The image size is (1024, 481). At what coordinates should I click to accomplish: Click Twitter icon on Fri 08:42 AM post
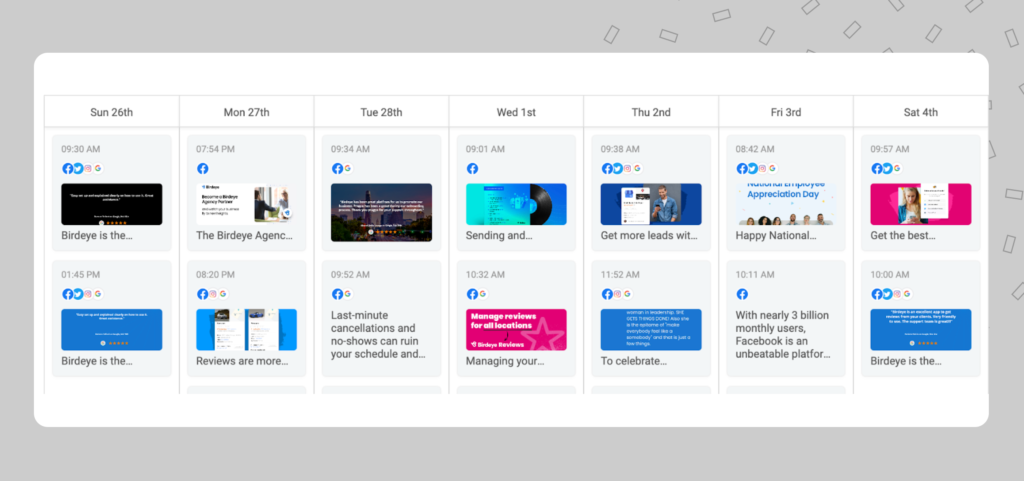tap(752, 168)
